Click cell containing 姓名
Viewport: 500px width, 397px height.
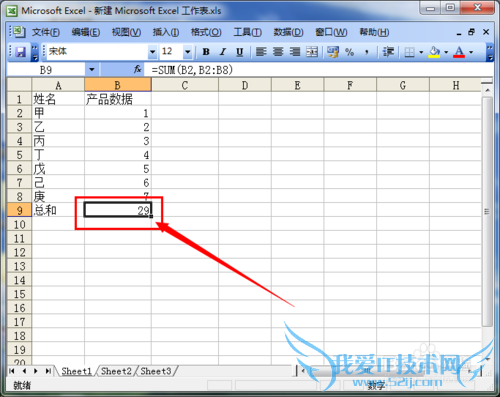click(58, 99)
